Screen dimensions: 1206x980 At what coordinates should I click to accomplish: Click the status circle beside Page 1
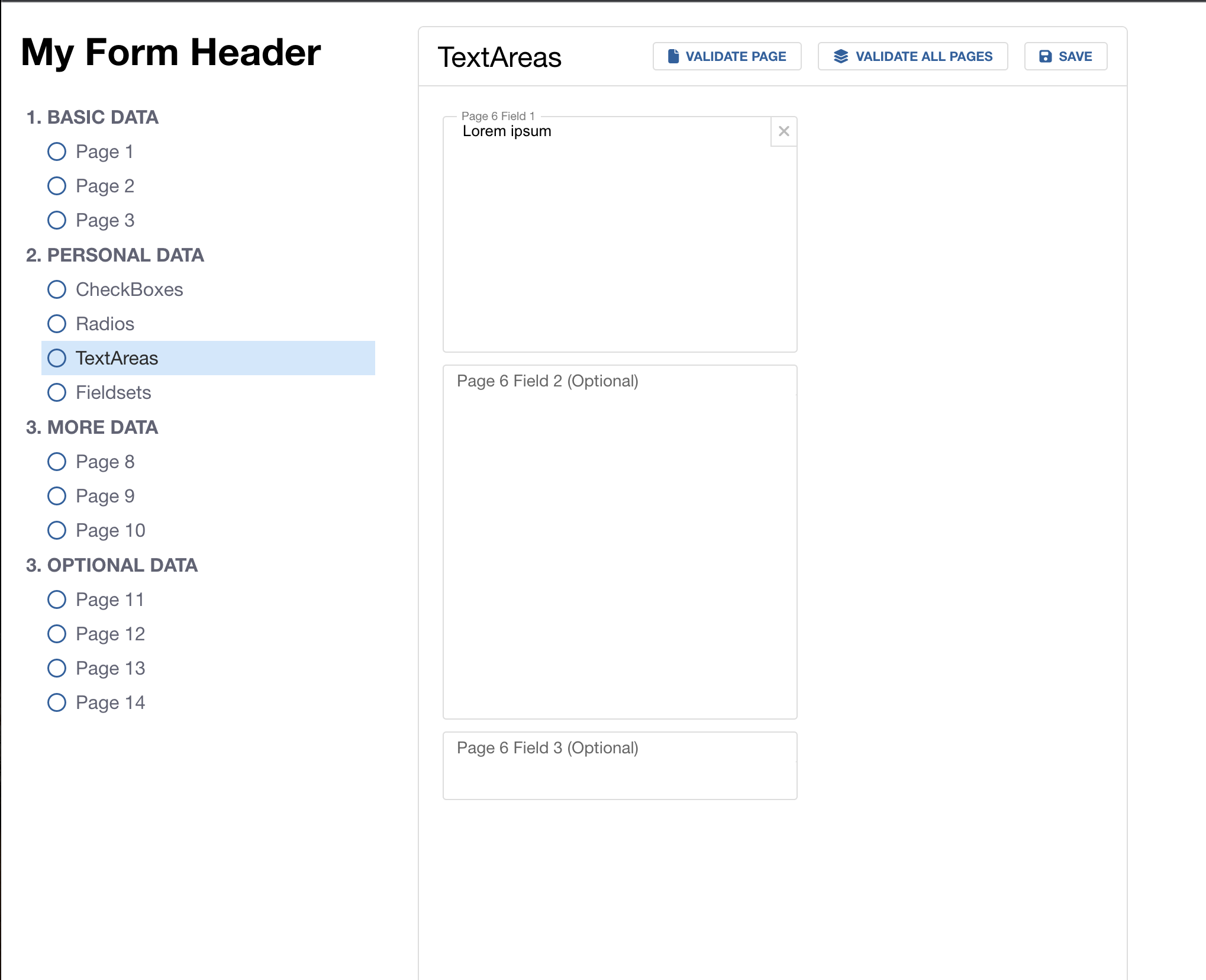pyautogui.click(x=57, y=151)
